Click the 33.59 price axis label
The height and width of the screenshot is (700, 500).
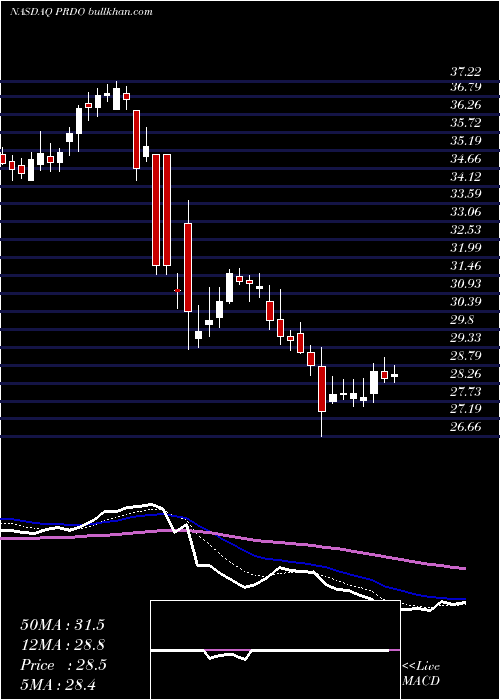(x=465, y=194)
